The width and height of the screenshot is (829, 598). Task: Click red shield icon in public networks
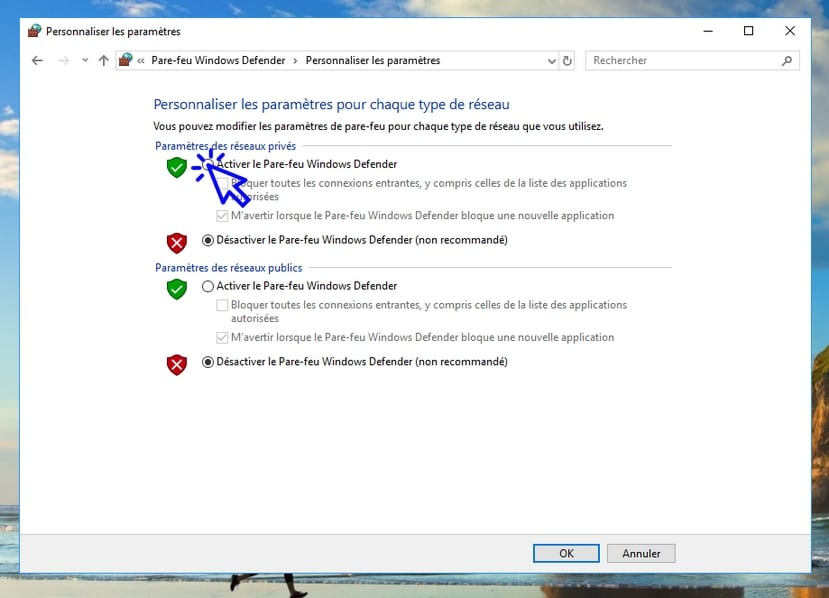point(177,365)
